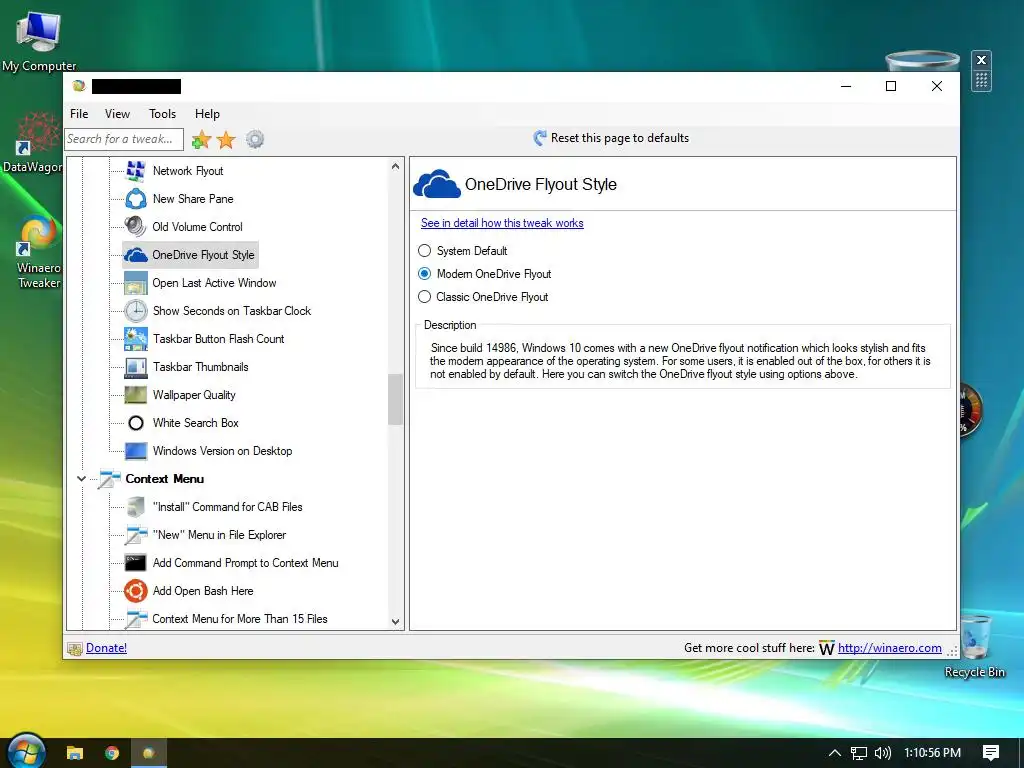Click the tree scrollbar up arrow
This screenshot has width=1024, height=768.
point(395,167)
